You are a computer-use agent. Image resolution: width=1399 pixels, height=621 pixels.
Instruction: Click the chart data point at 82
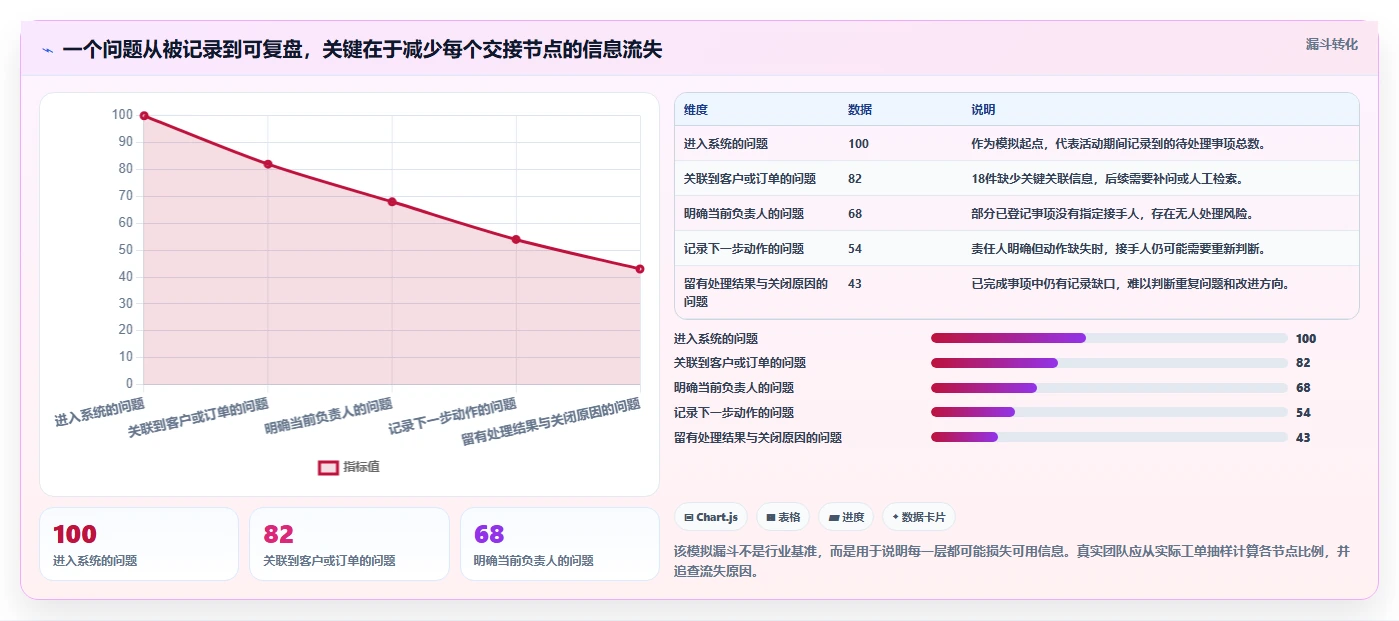(x=268, y=164)
